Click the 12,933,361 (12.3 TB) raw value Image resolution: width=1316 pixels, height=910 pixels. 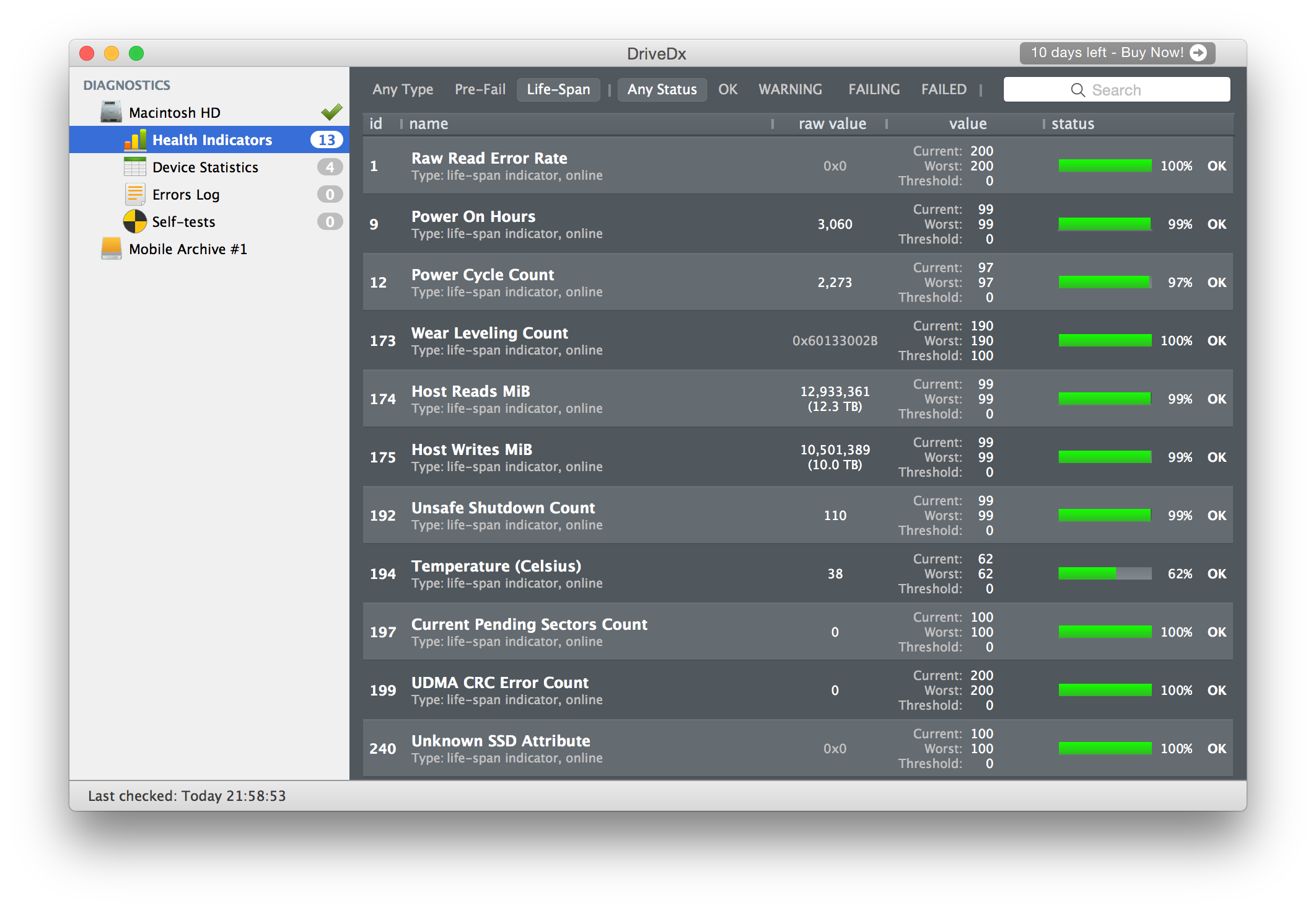pos(835,399)
